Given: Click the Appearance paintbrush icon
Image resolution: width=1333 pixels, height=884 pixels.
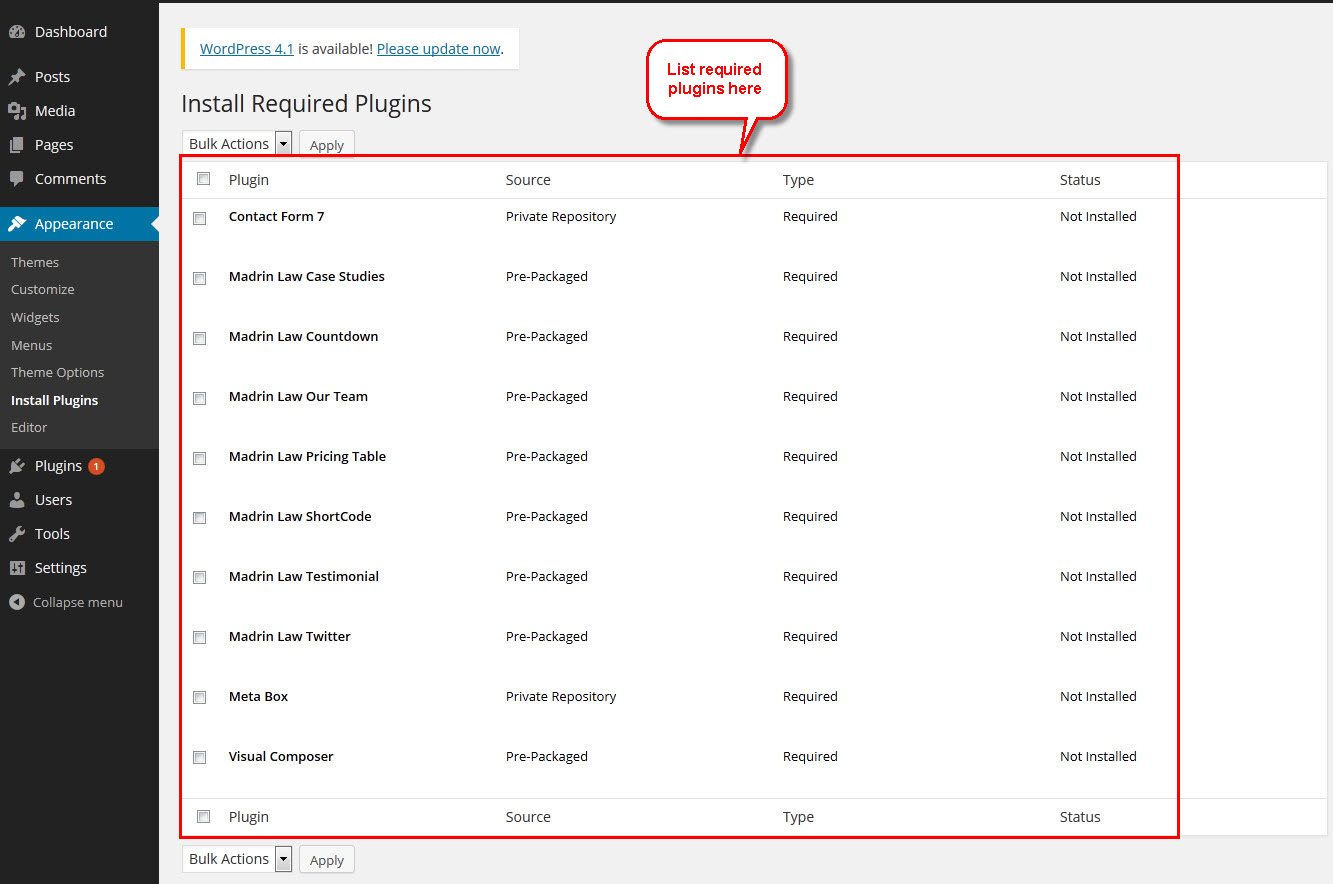Looking at the screenshot, I should coord(17,224).
